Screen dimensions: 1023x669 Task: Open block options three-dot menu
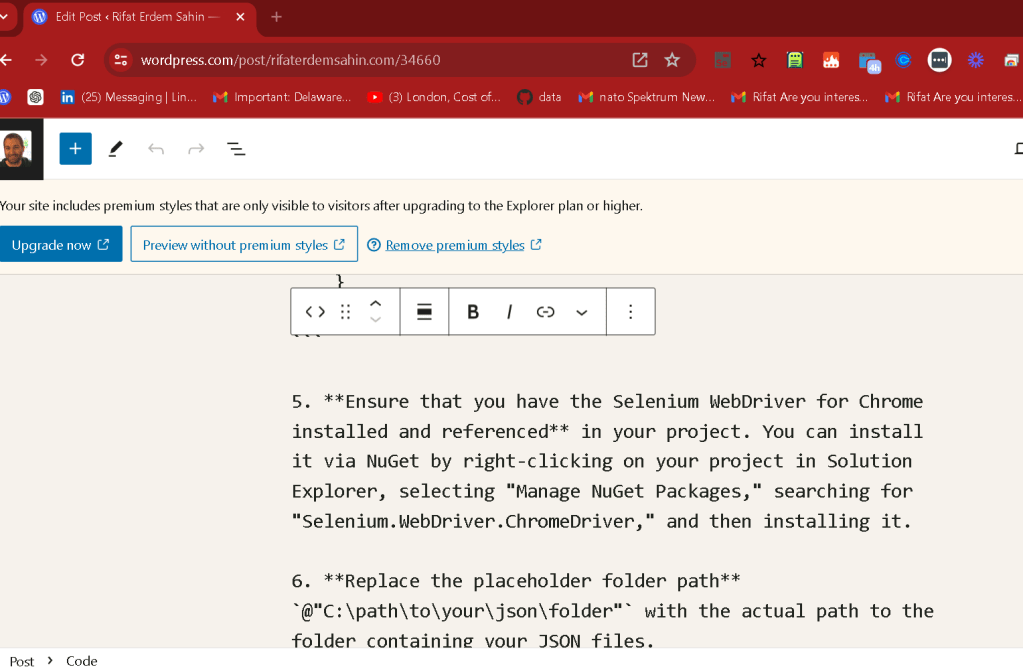(x=630, y=312)
